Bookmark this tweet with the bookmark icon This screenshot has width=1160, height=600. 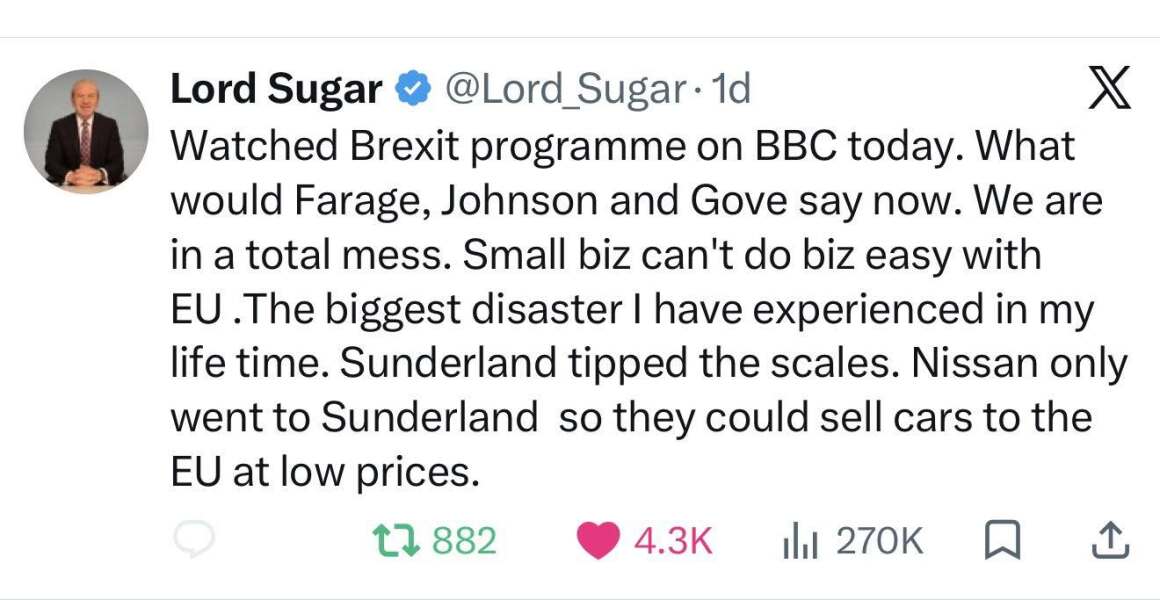click(1002, 542)
